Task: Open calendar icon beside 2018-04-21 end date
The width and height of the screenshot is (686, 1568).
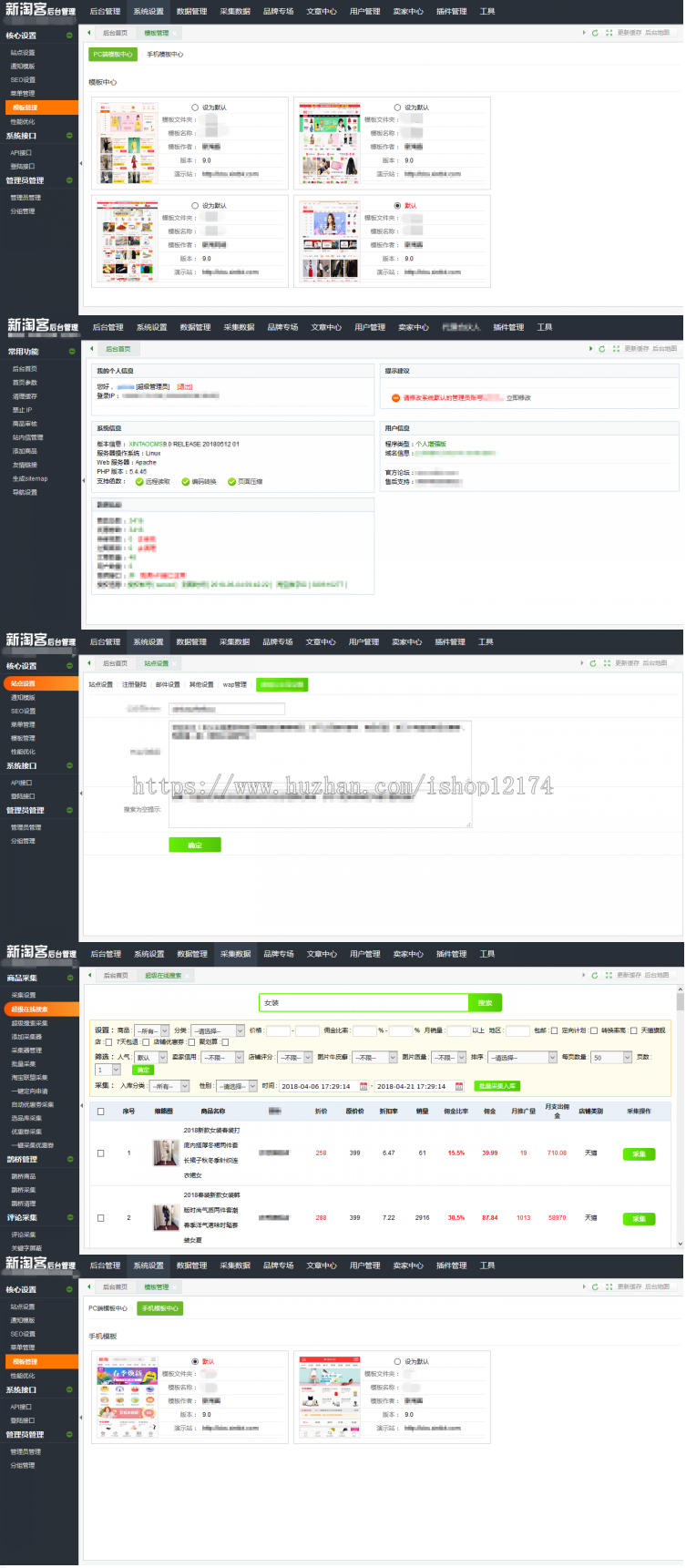Action: click(x=459, y=1086)
